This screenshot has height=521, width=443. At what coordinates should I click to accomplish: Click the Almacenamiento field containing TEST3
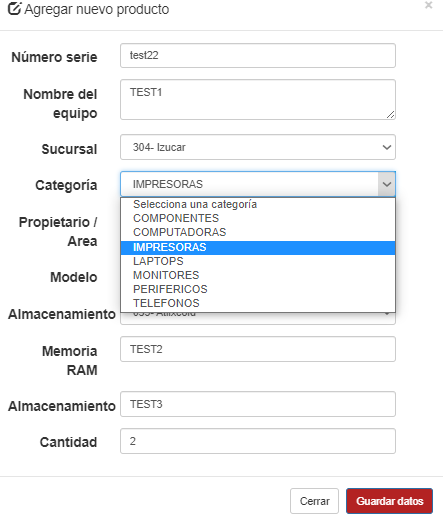[x=258, y=404]
